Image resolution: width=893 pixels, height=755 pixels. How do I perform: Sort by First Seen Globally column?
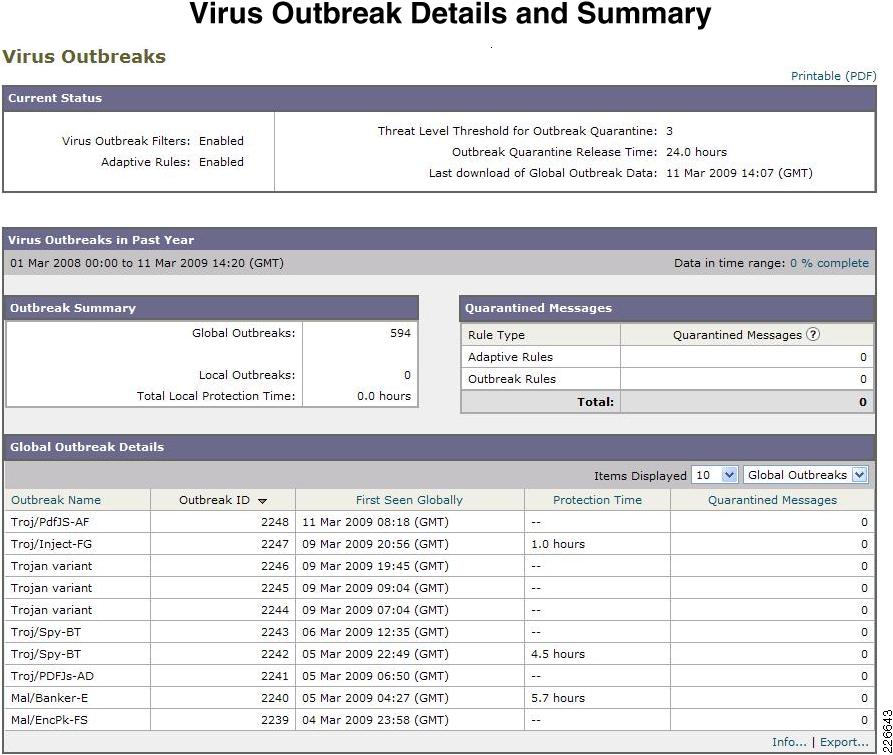409,500
